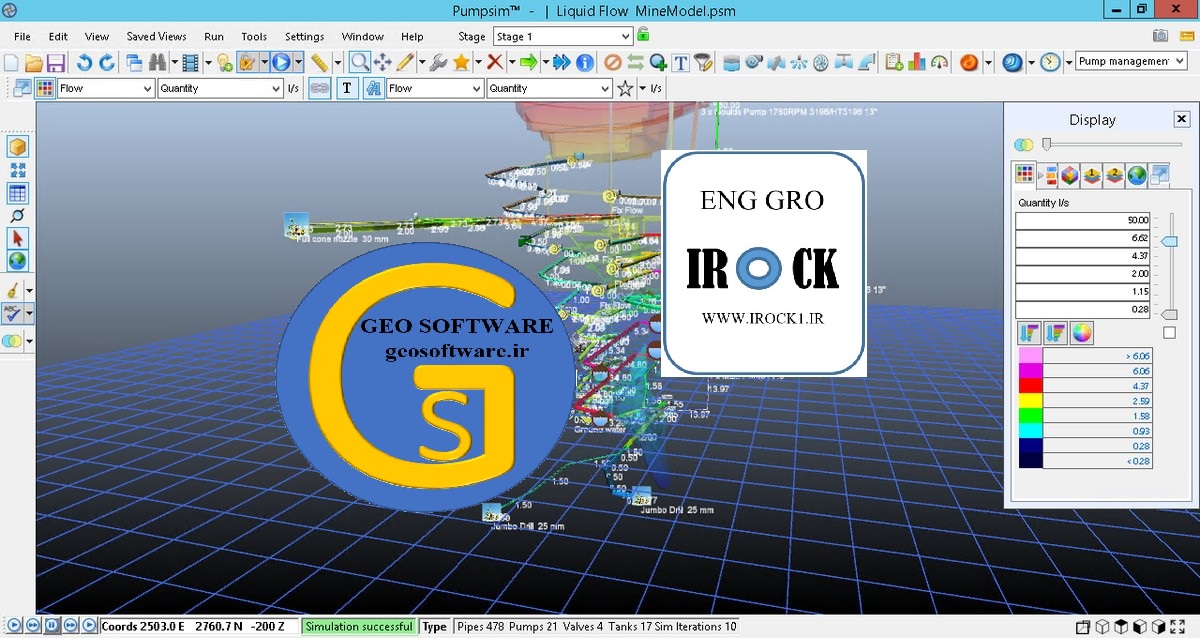The image size is (1200, 638).
Task: Toggle the T text display button
Action: 346,88
